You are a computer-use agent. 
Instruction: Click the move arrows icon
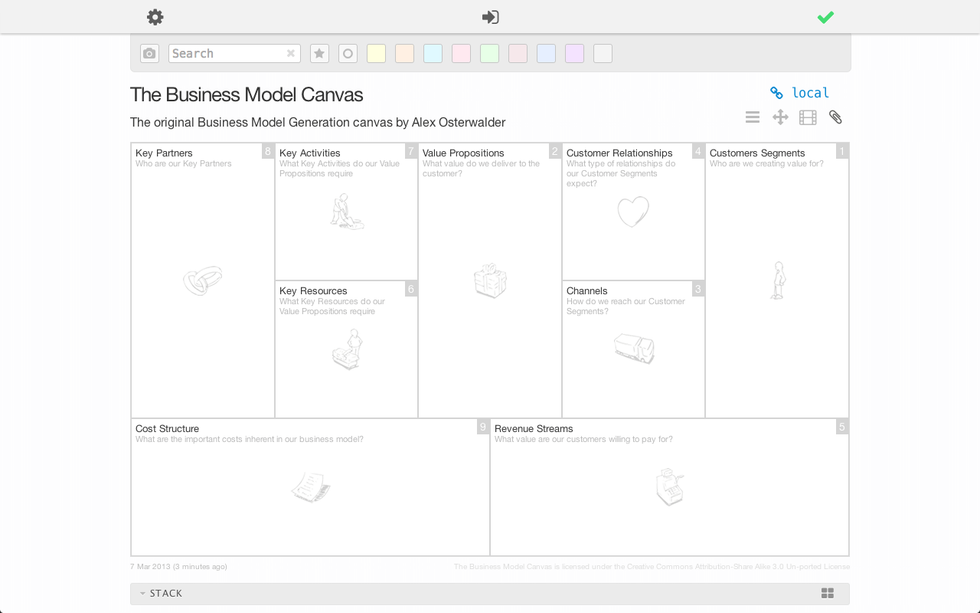point(780,116)
